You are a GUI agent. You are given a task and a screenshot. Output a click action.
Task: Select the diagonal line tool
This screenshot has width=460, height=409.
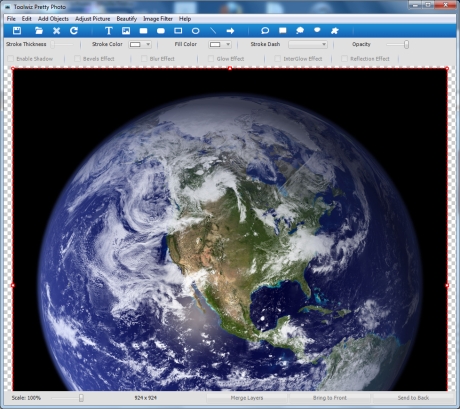[x=213, y=31]
